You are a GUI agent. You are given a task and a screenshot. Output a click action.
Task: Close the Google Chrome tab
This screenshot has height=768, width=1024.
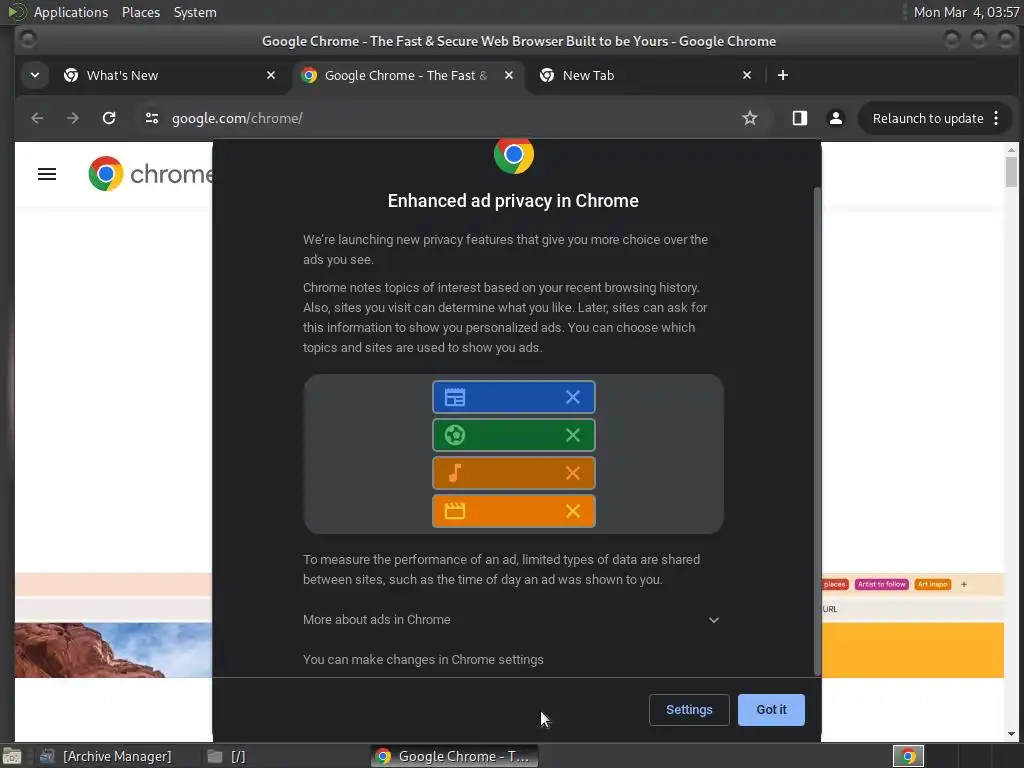(509, 75)
